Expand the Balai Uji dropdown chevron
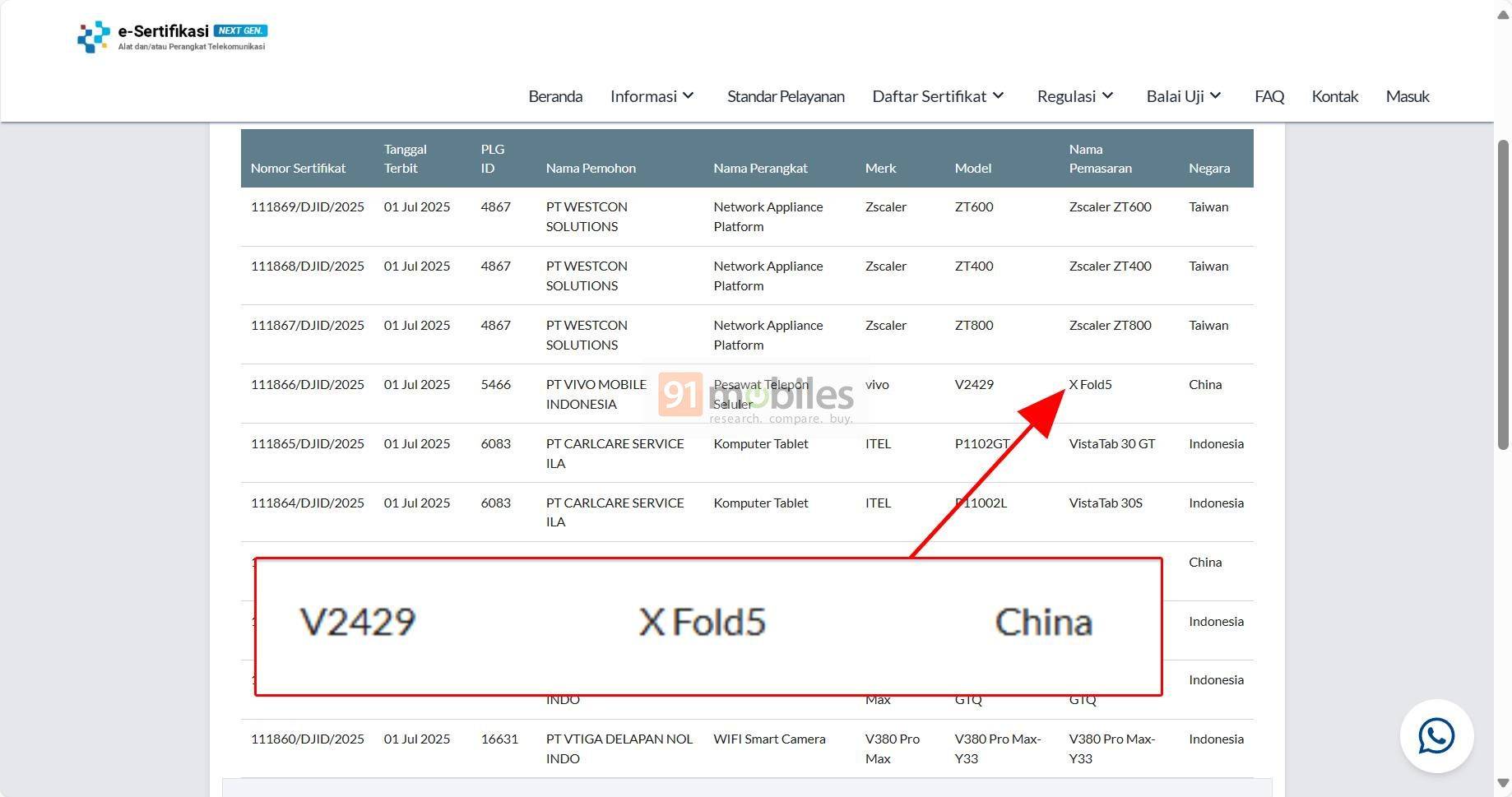Screen dimensions: 1512x797 1215,95
